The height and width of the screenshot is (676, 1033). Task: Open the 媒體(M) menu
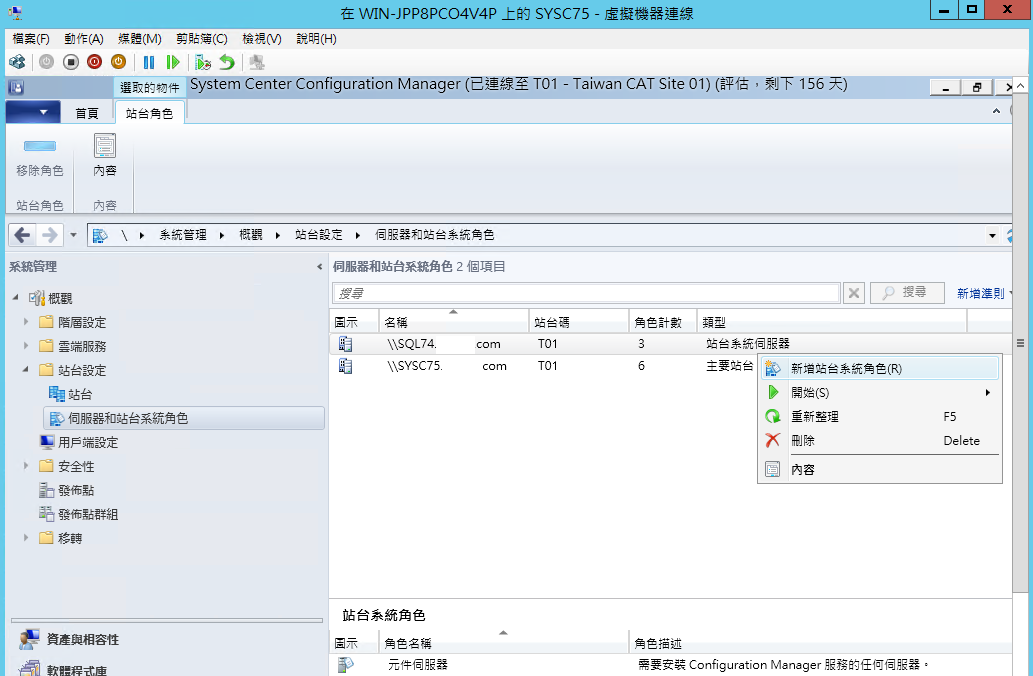click(x=140, y=39)
